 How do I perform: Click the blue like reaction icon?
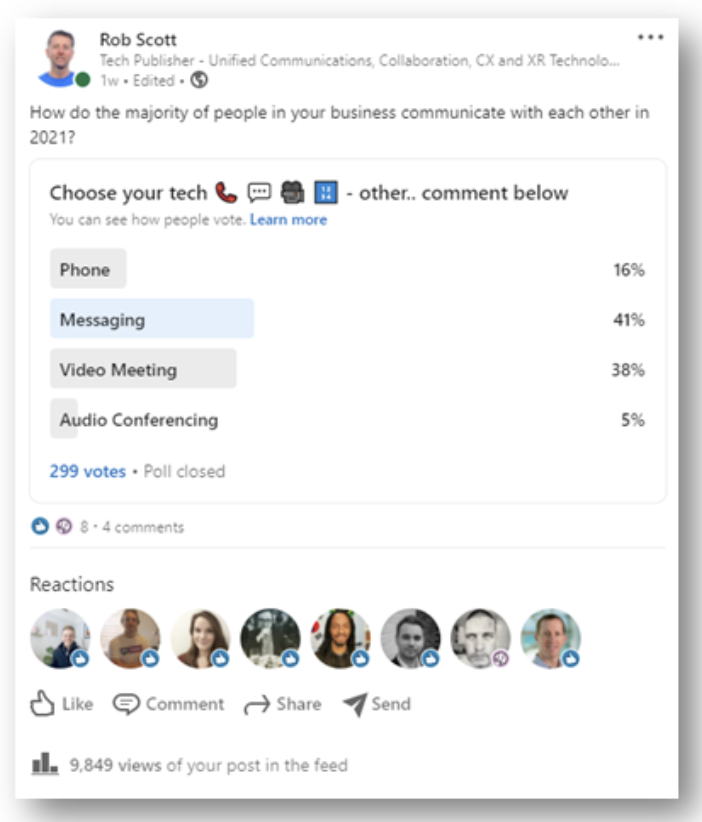pos(40,527)
